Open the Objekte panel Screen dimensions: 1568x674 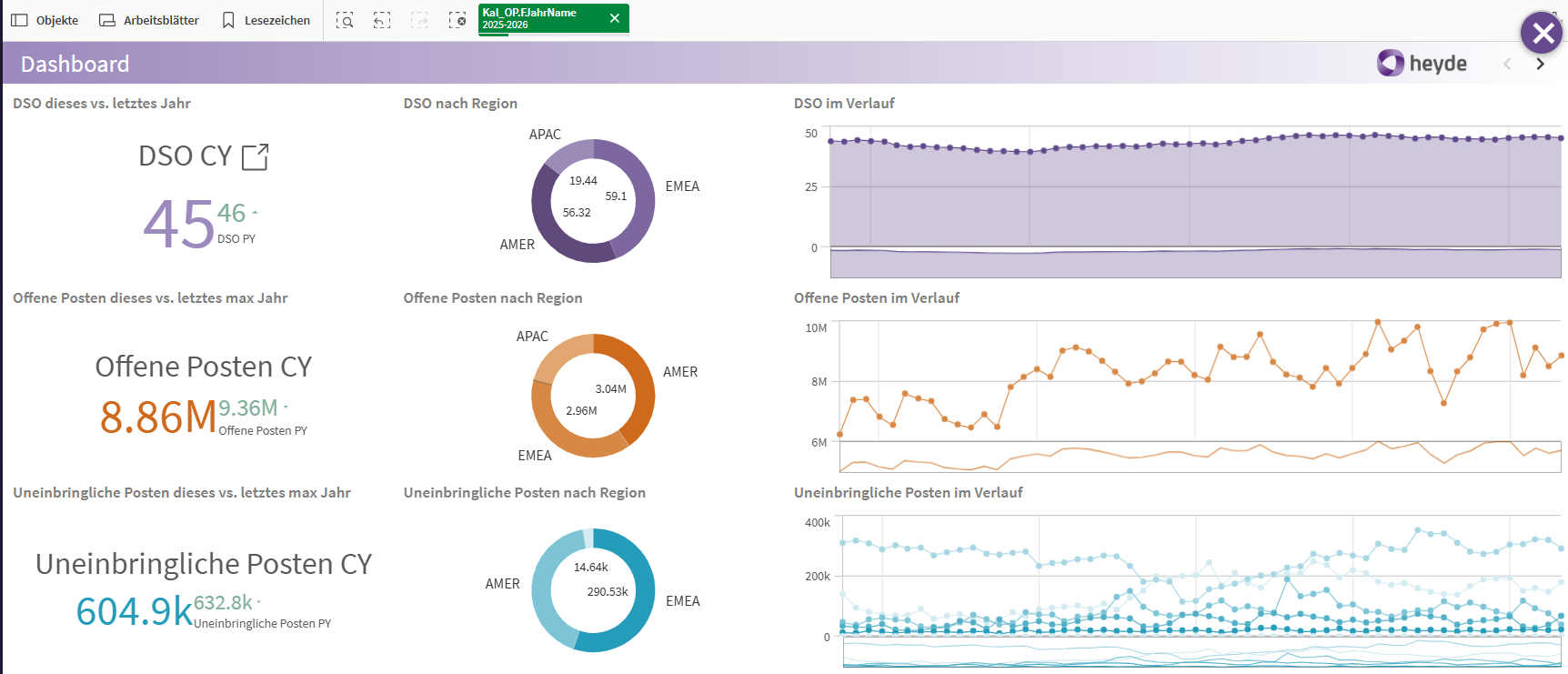(45, 20)
